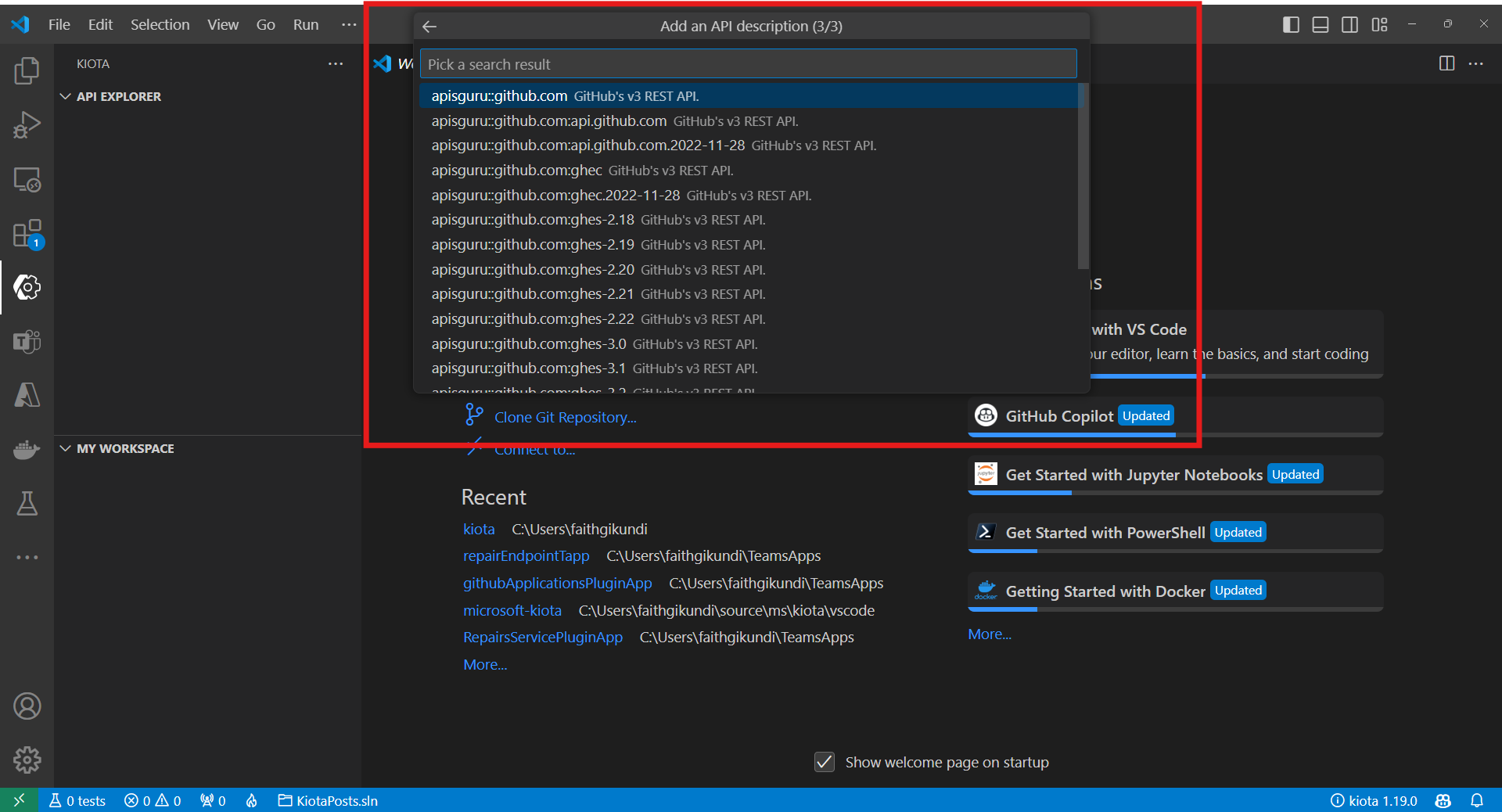The width and height of the screenshot is (1502, 812).
Task: Click quick pick list scrollbar
Action: (1083, 176)
